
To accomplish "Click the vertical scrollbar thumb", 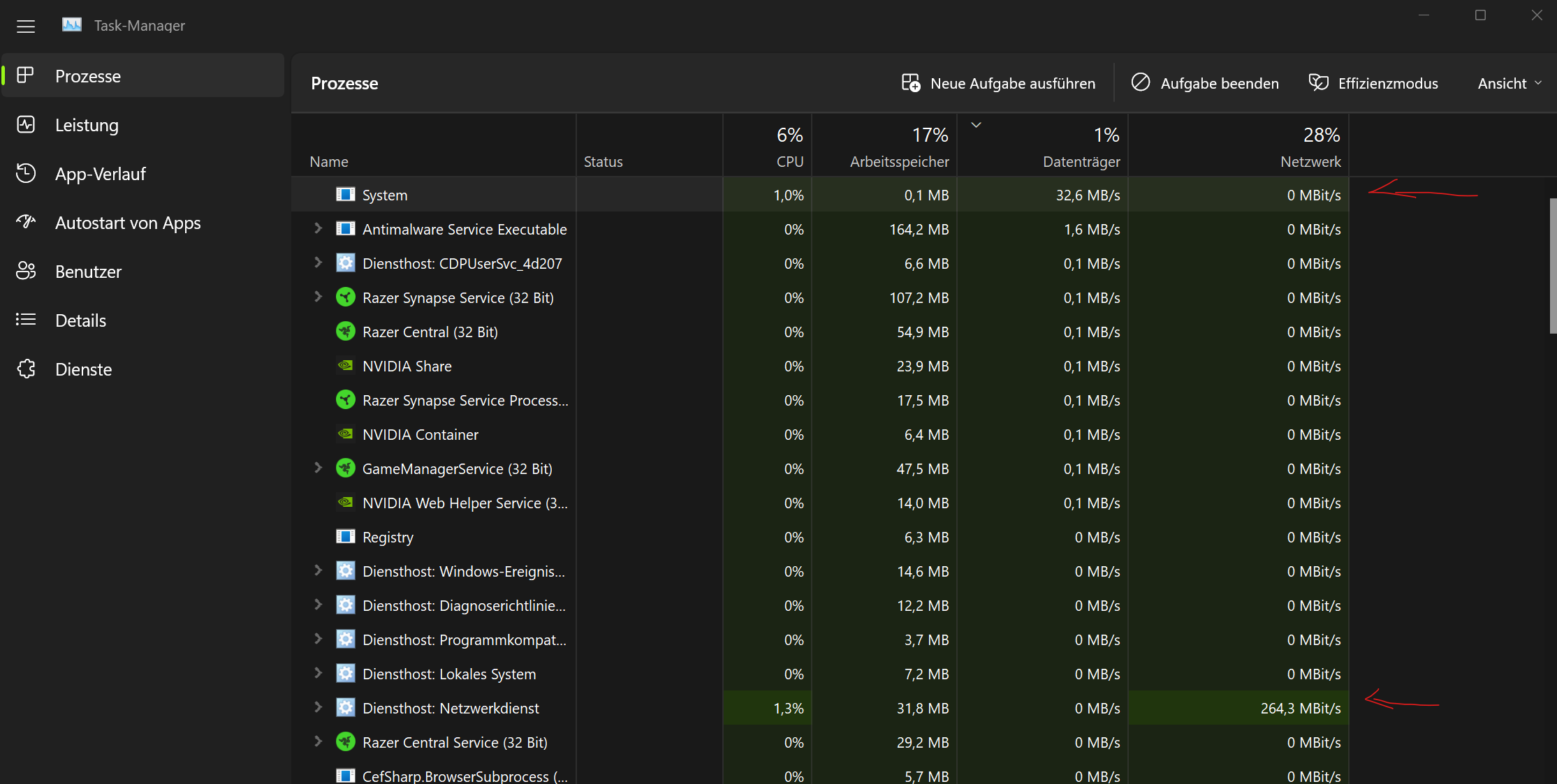I will [x=1552, y=265].
